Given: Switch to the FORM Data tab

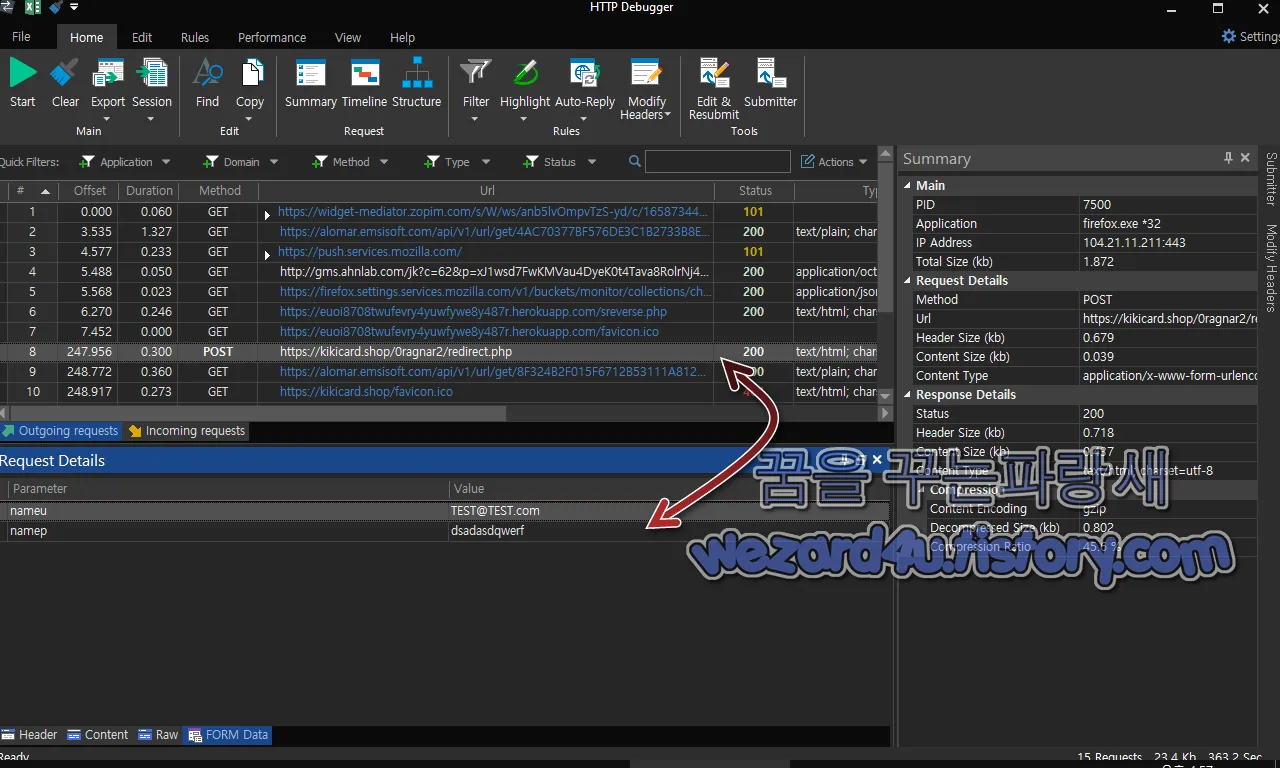Looking at the screenshot, I should 228,734.
